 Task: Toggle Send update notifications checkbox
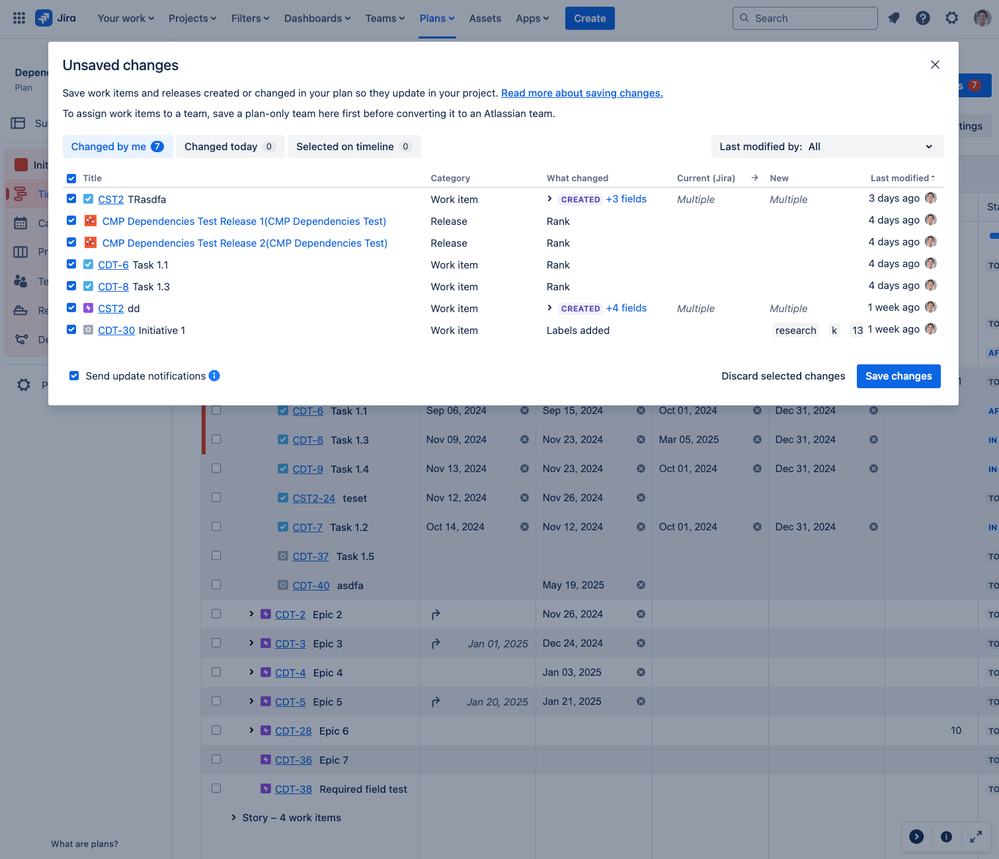click(x=74, y=375)
